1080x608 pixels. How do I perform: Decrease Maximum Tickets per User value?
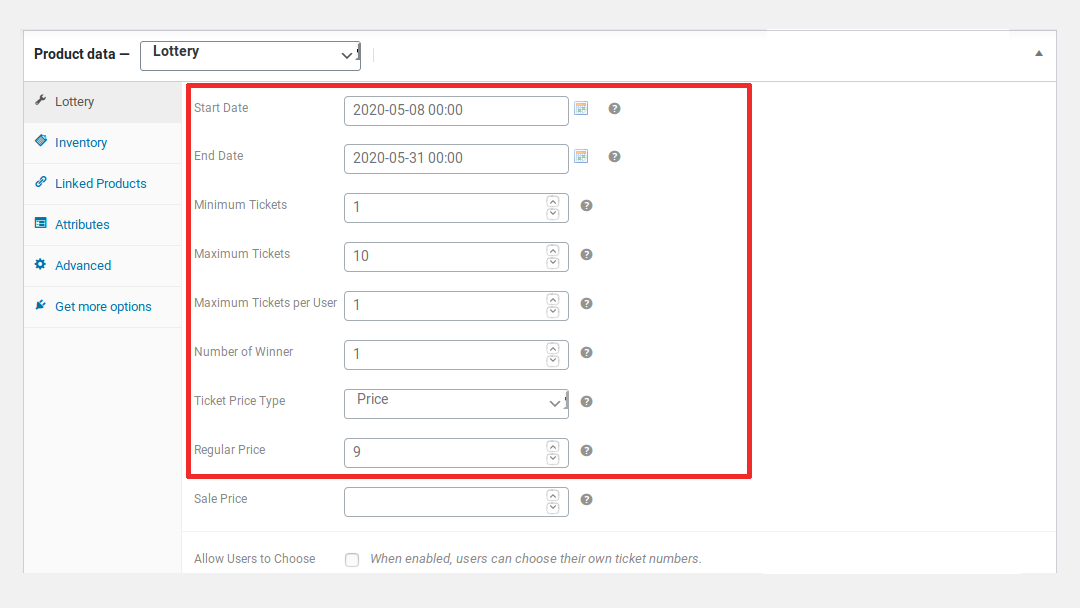pos(552,311)
